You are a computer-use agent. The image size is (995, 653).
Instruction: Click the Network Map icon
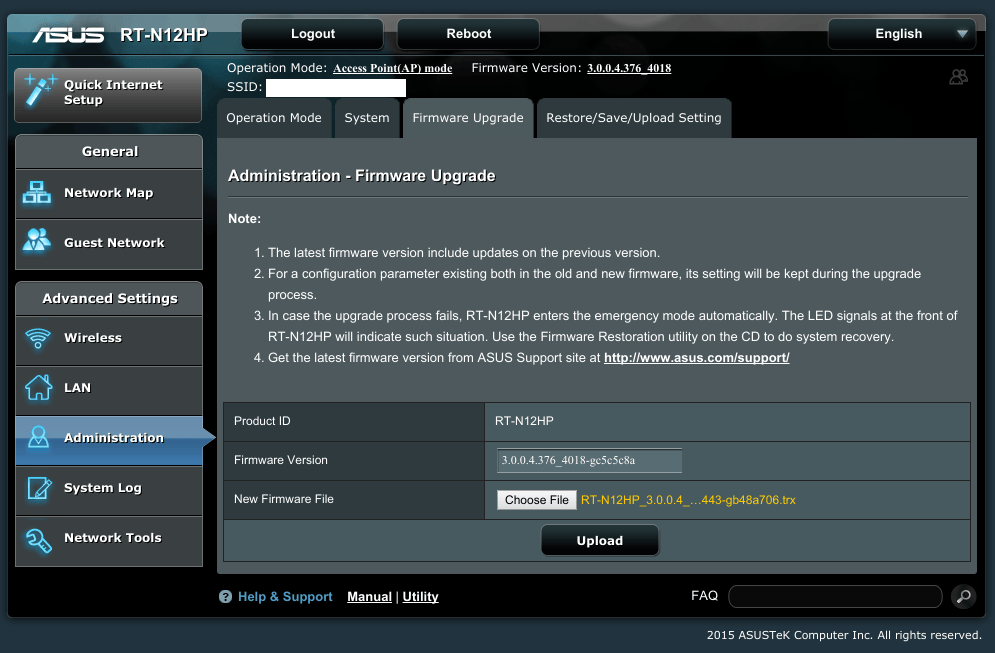click(37, 192)
